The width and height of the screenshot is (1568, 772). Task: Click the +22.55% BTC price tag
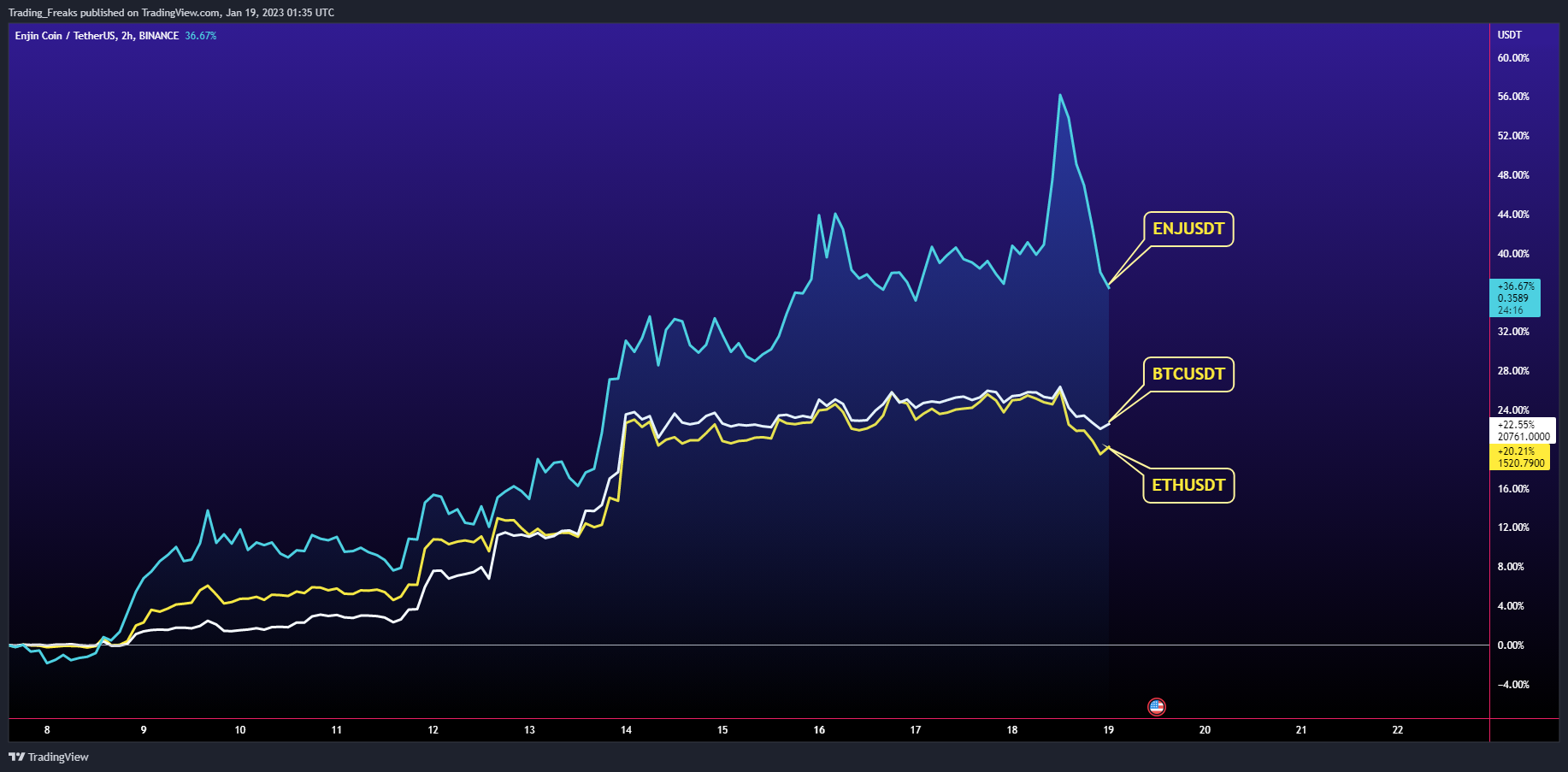point(1523,430)
